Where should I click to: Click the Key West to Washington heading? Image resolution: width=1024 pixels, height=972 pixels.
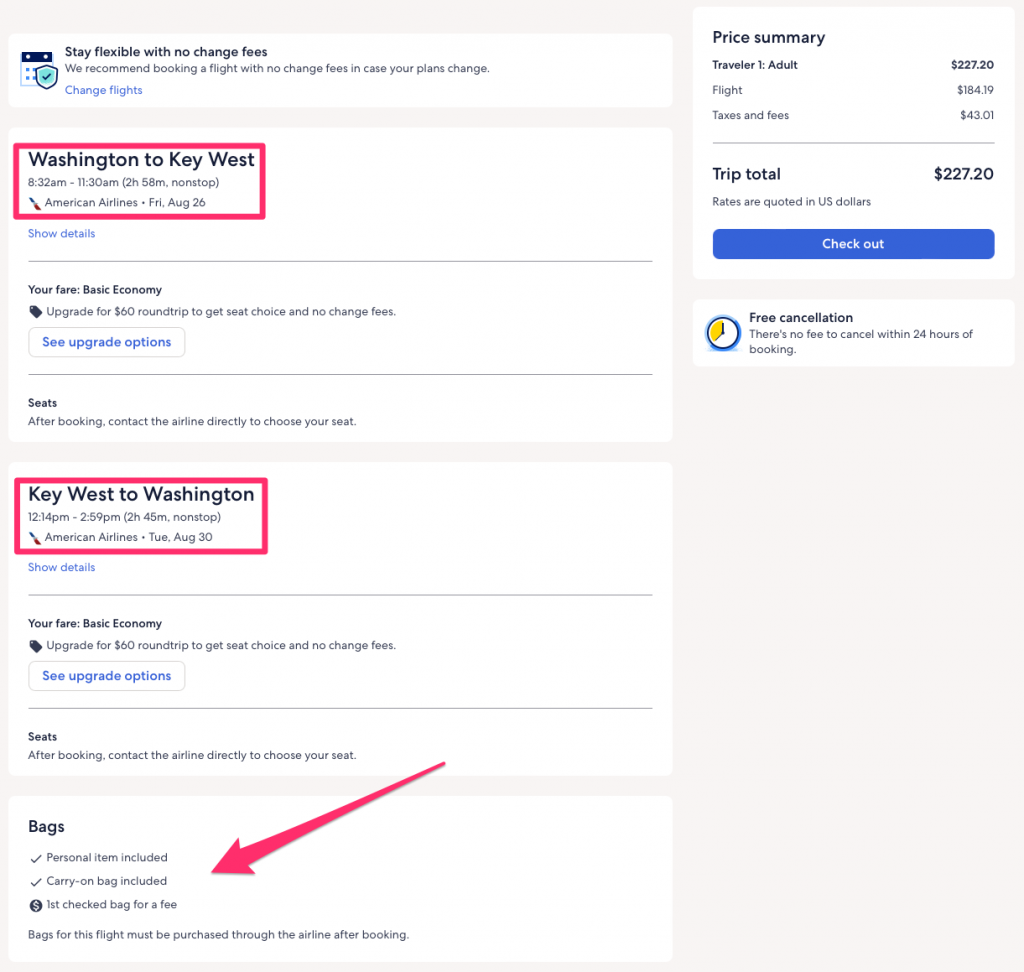(x=141, y=494)
